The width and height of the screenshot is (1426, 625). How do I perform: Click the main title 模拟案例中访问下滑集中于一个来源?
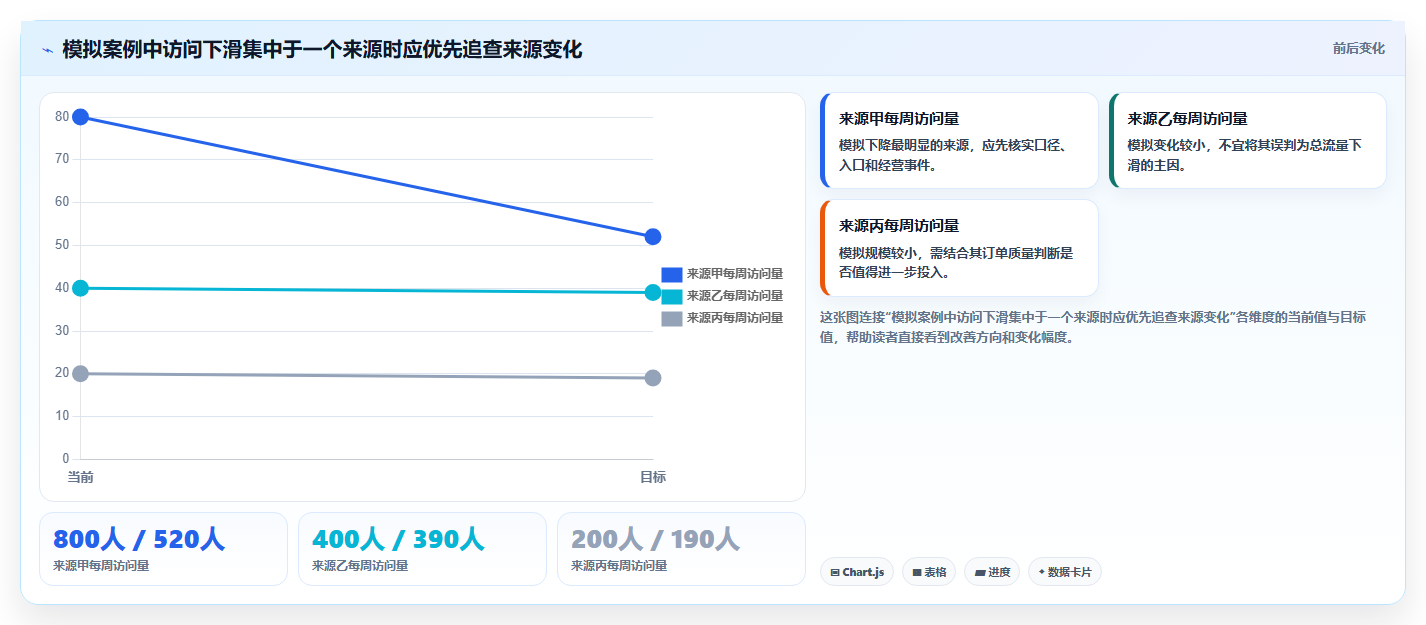[322, 49]
